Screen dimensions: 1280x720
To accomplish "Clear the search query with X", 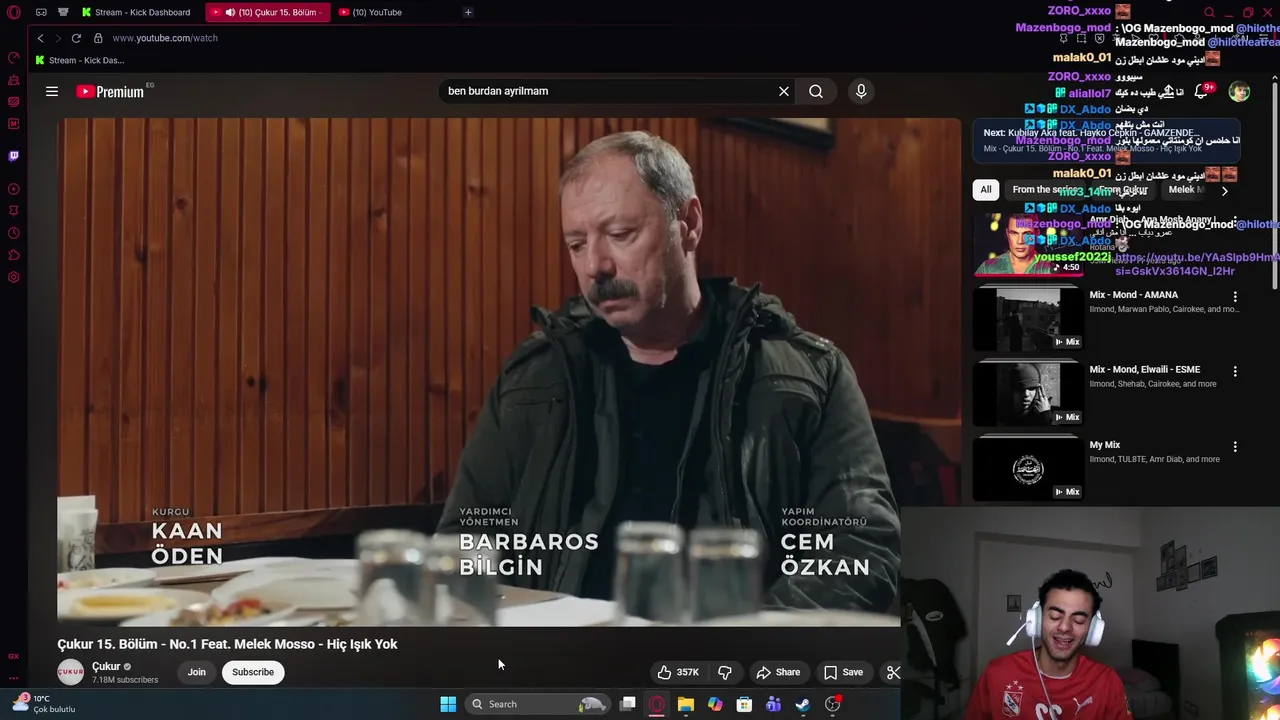I will (x=784, y=91).
